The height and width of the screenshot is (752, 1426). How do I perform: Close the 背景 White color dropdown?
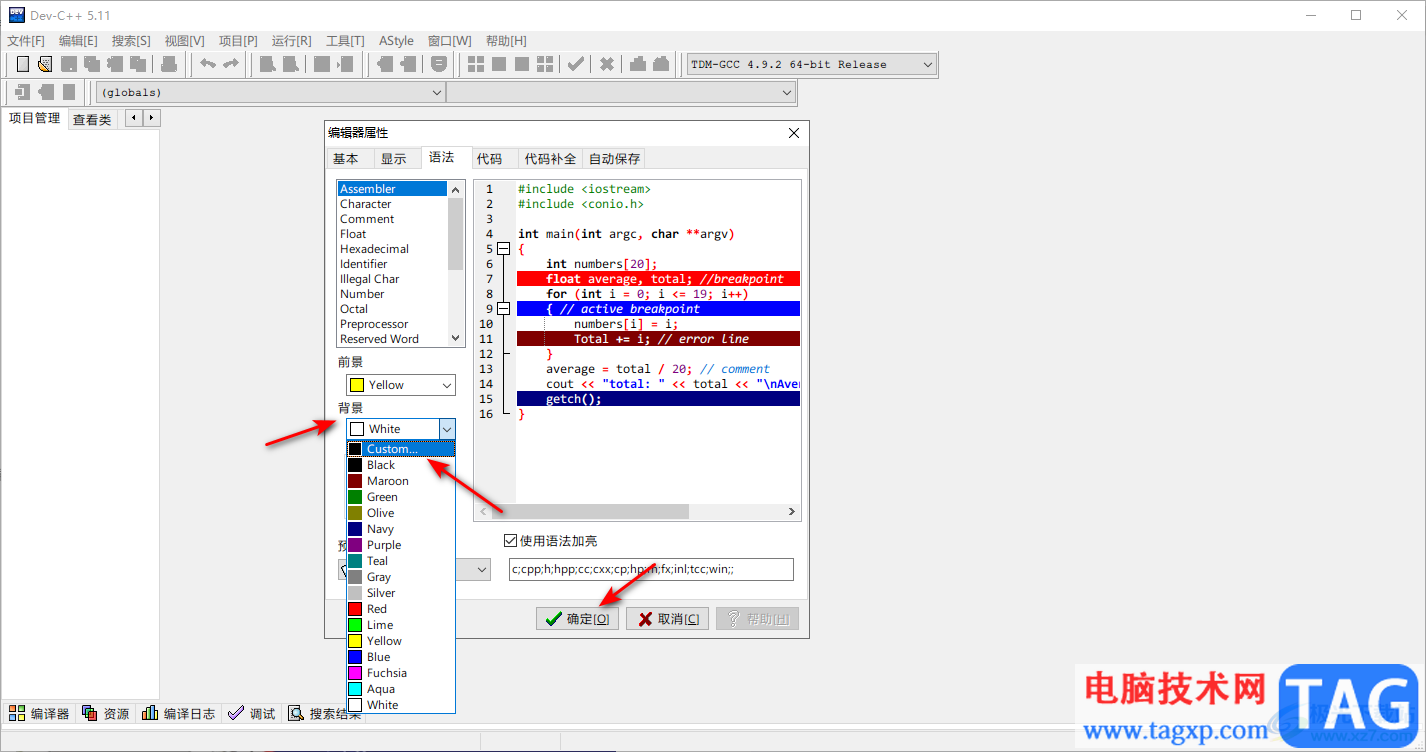coord(447,429)
